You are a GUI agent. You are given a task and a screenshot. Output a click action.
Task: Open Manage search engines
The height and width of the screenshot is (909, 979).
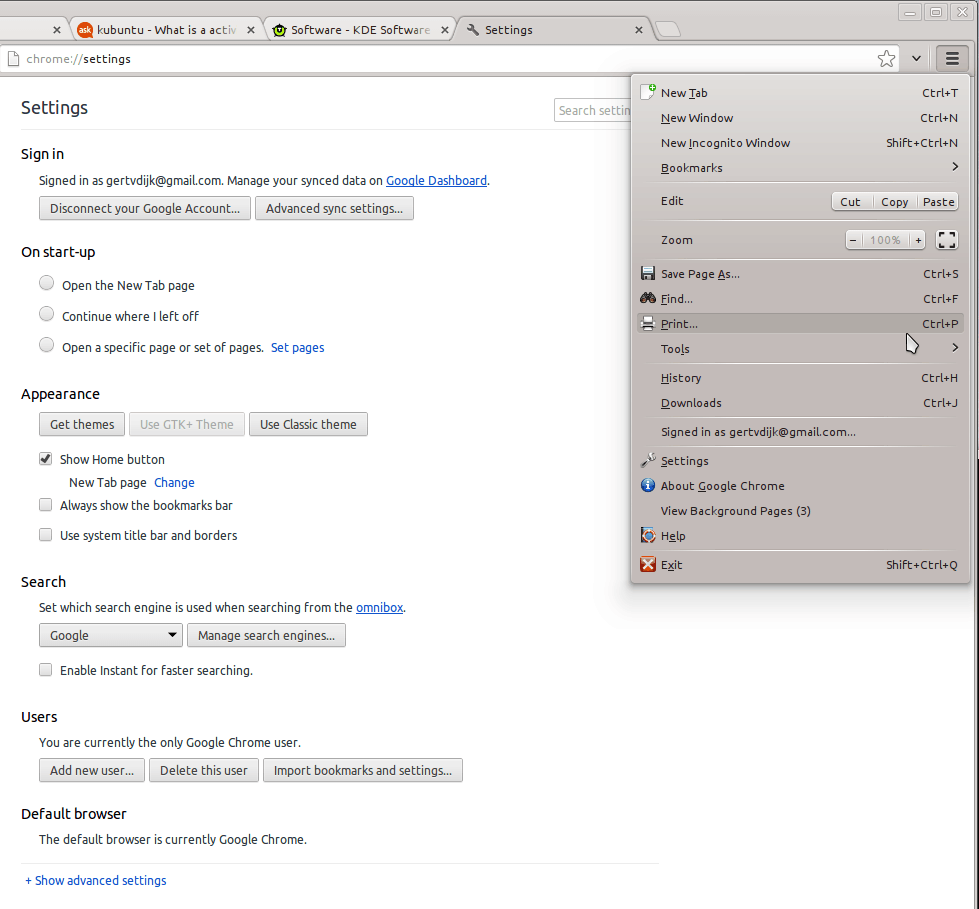(x=266, y=635)
